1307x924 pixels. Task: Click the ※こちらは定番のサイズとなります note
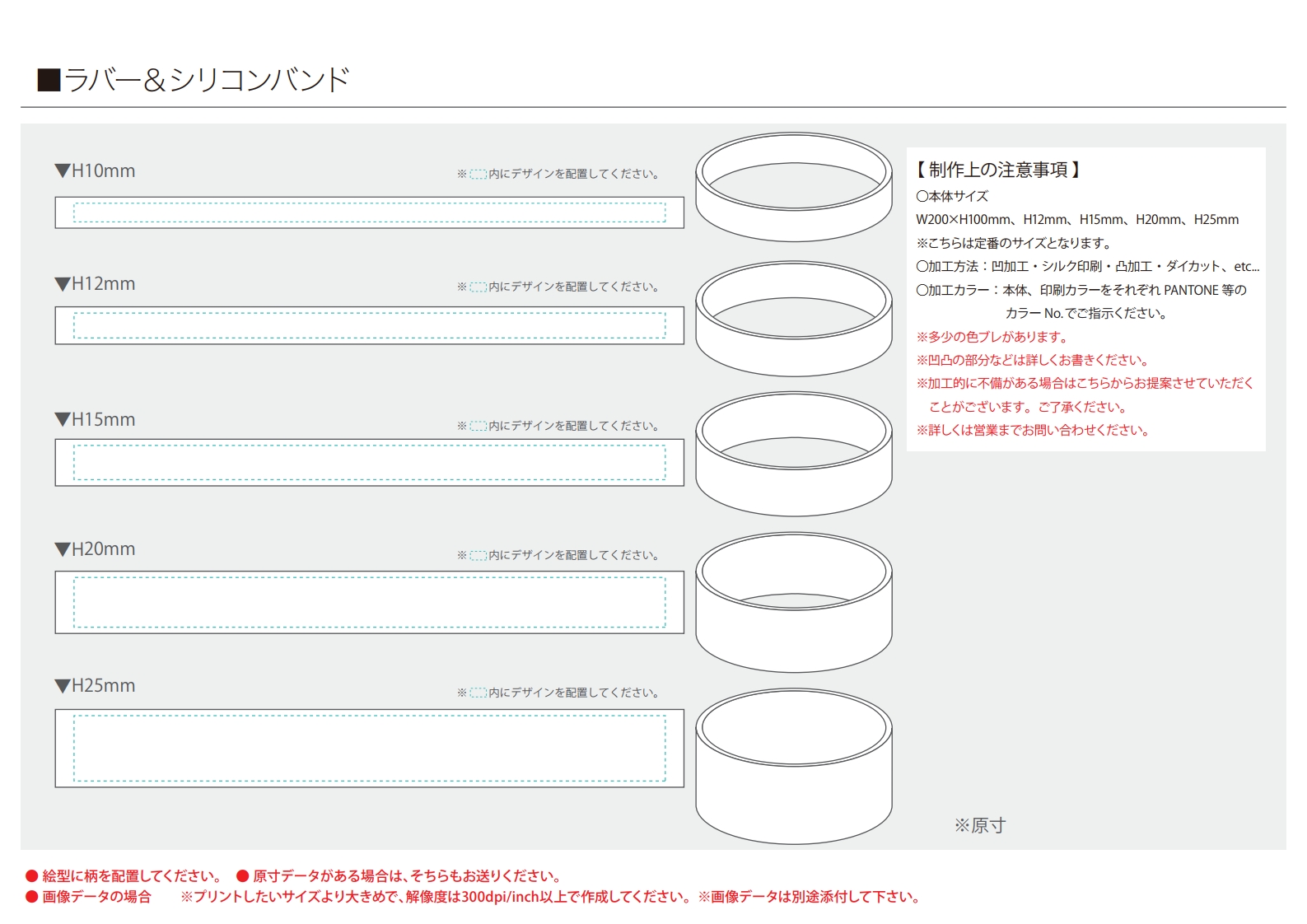tap(1015, 243)
